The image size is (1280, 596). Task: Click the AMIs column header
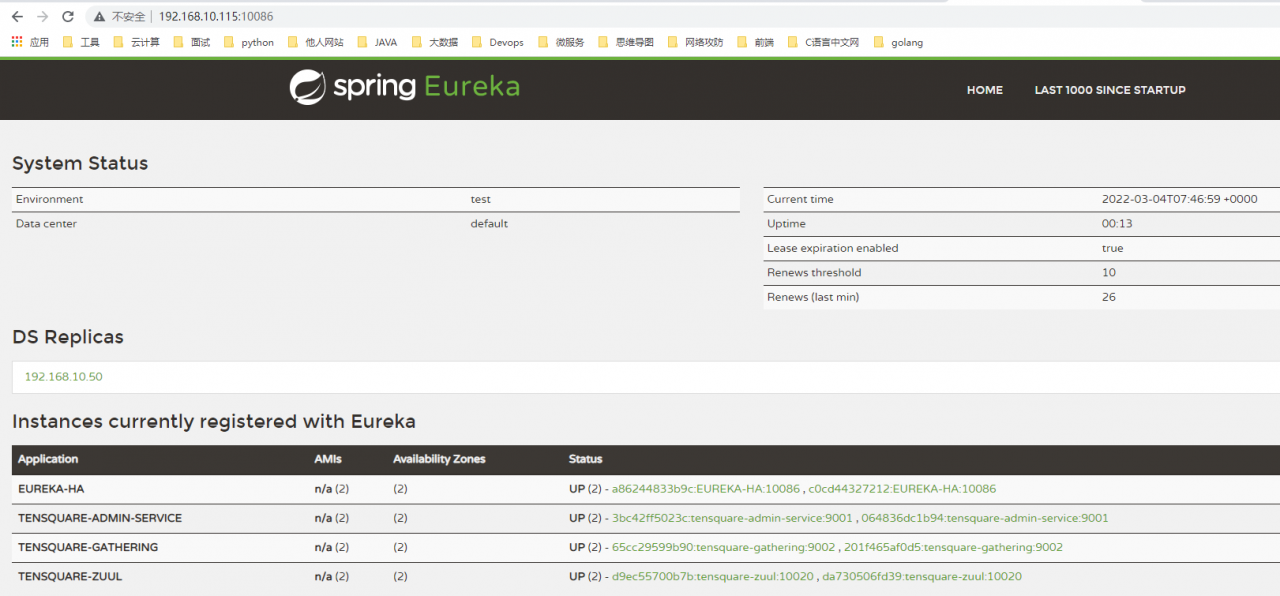[x=328, y=459]
